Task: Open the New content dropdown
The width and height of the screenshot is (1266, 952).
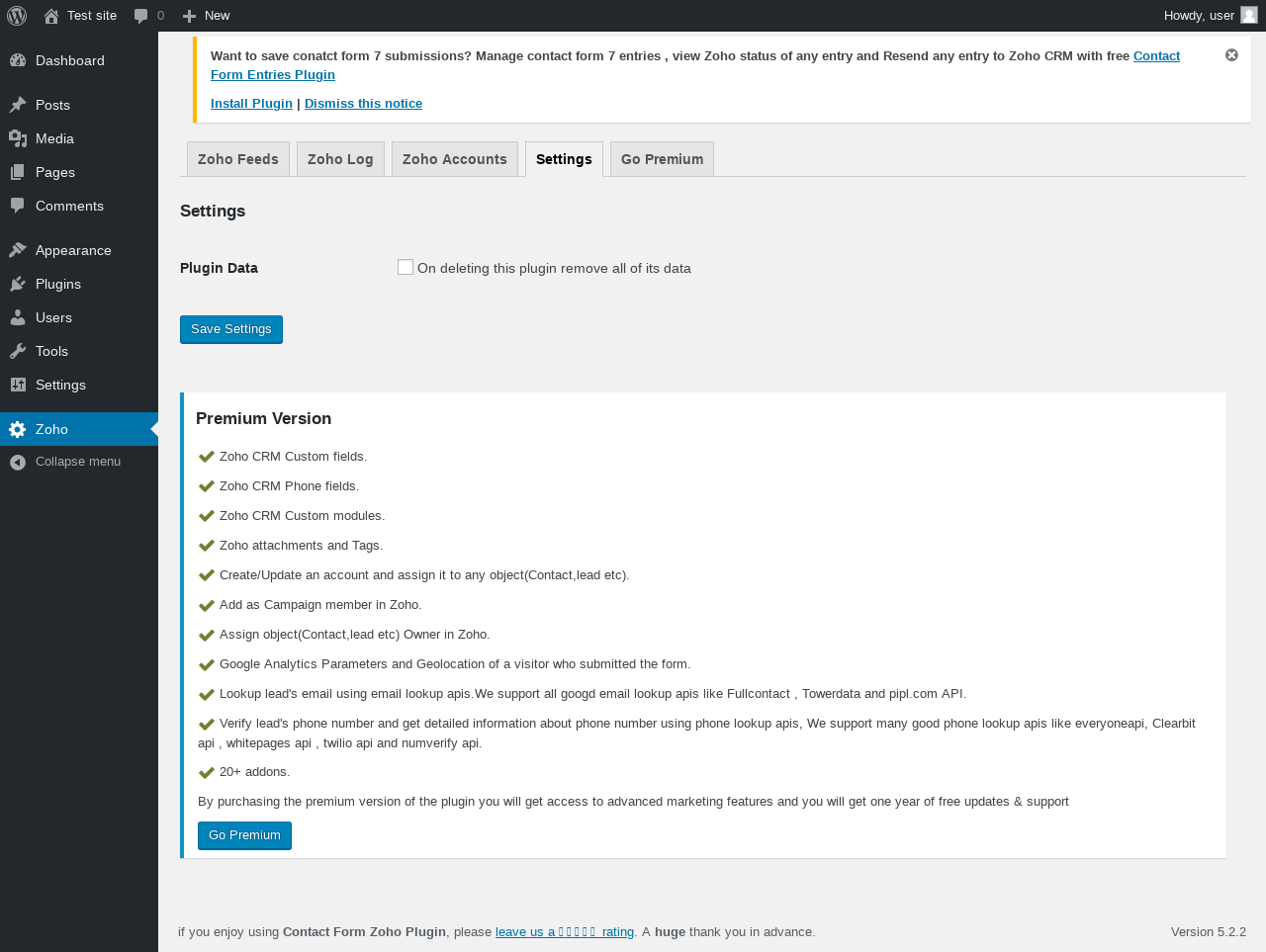Action: coord(206,16)
